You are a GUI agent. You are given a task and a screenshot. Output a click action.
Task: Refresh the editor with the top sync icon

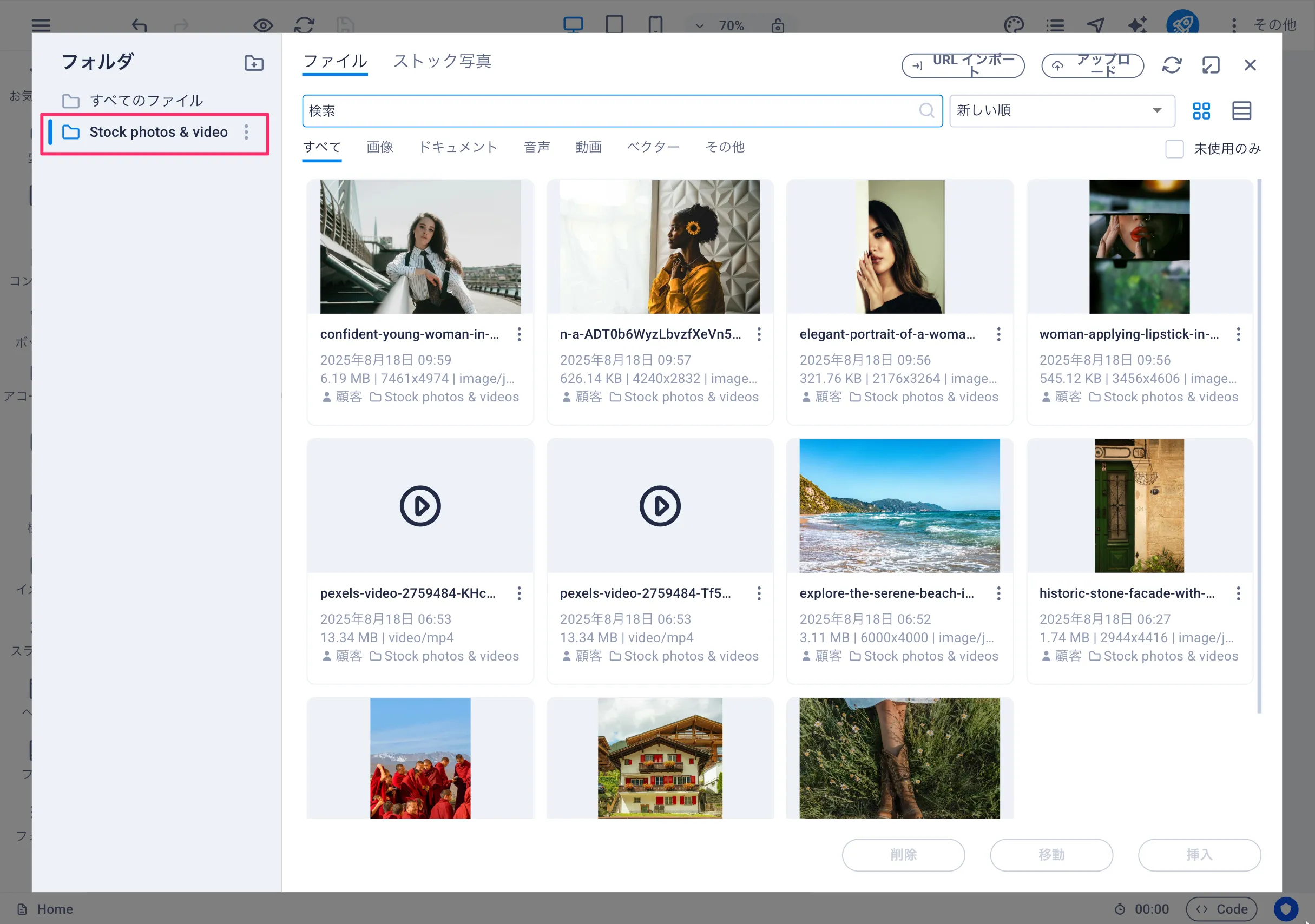pyautogui.click(x=304, y=25)
